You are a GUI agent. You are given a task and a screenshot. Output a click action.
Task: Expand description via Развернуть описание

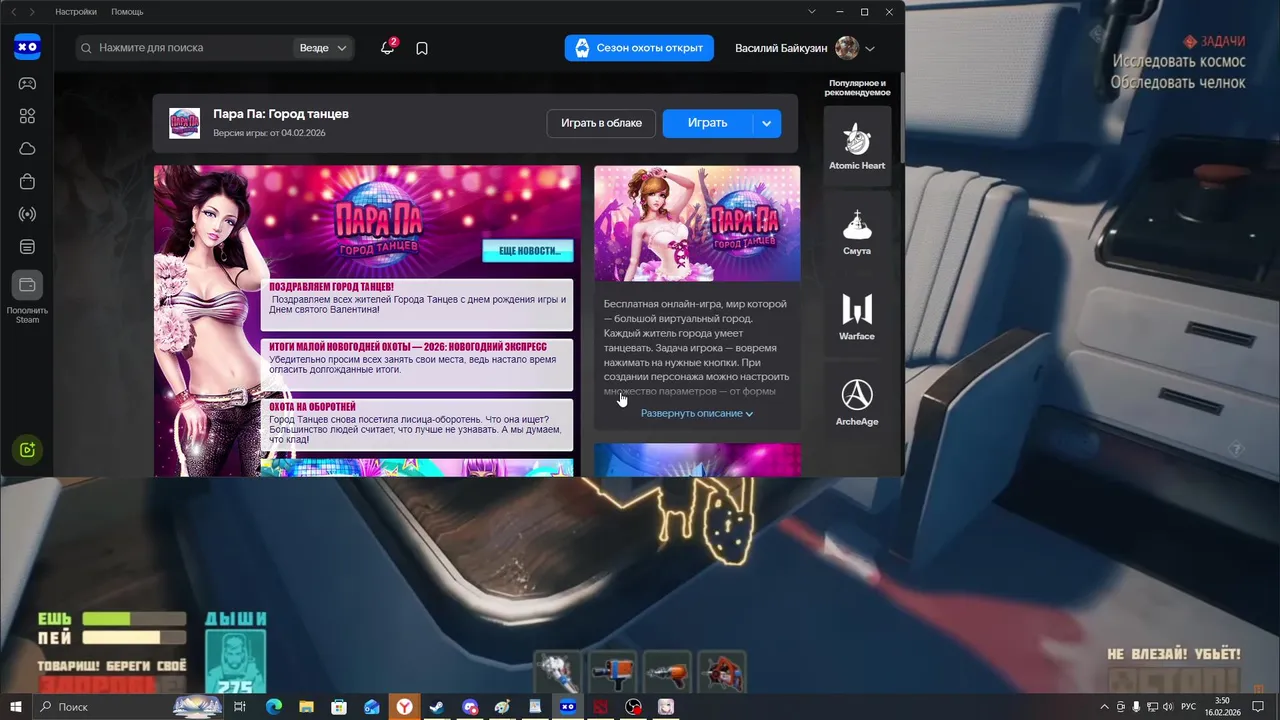tap(697, 413)
